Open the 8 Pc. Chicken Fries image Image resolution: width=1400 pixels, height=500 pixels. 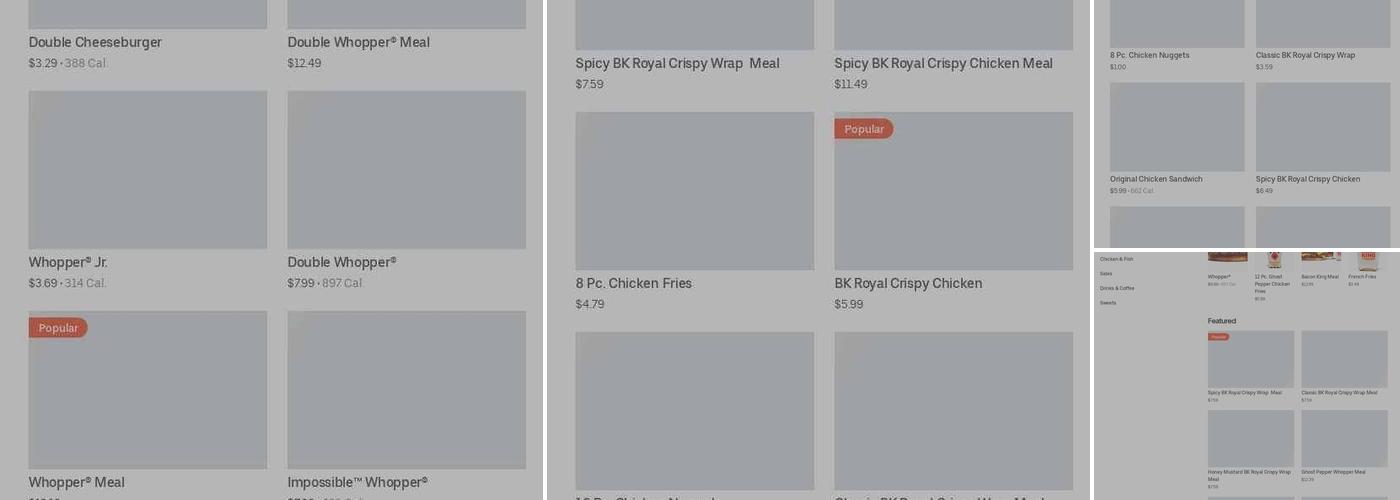pos(694,191)
